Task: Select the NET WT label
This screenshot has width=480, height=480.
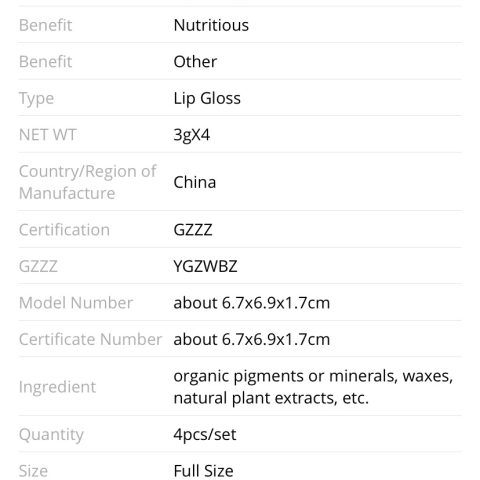Action: [48, 135]
